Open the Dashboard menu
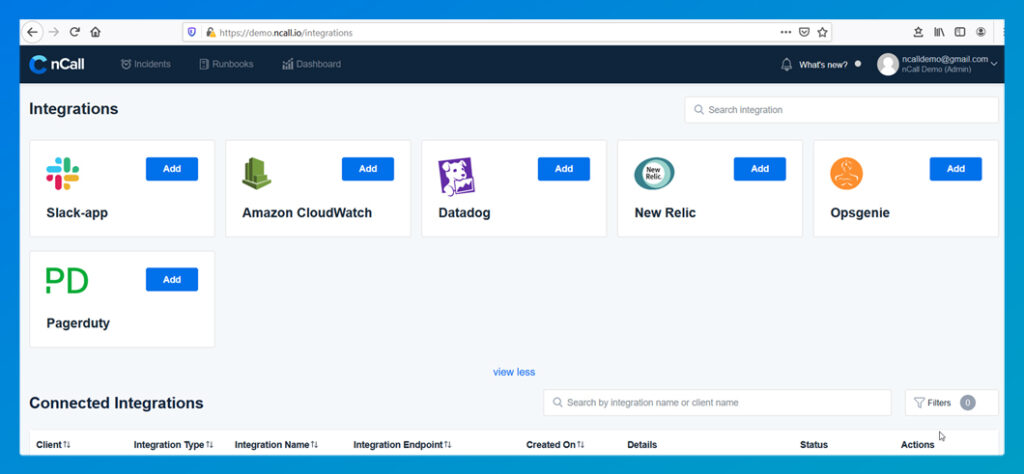Viewport: 1024px width, 474px height. click(x=312, y=64)
